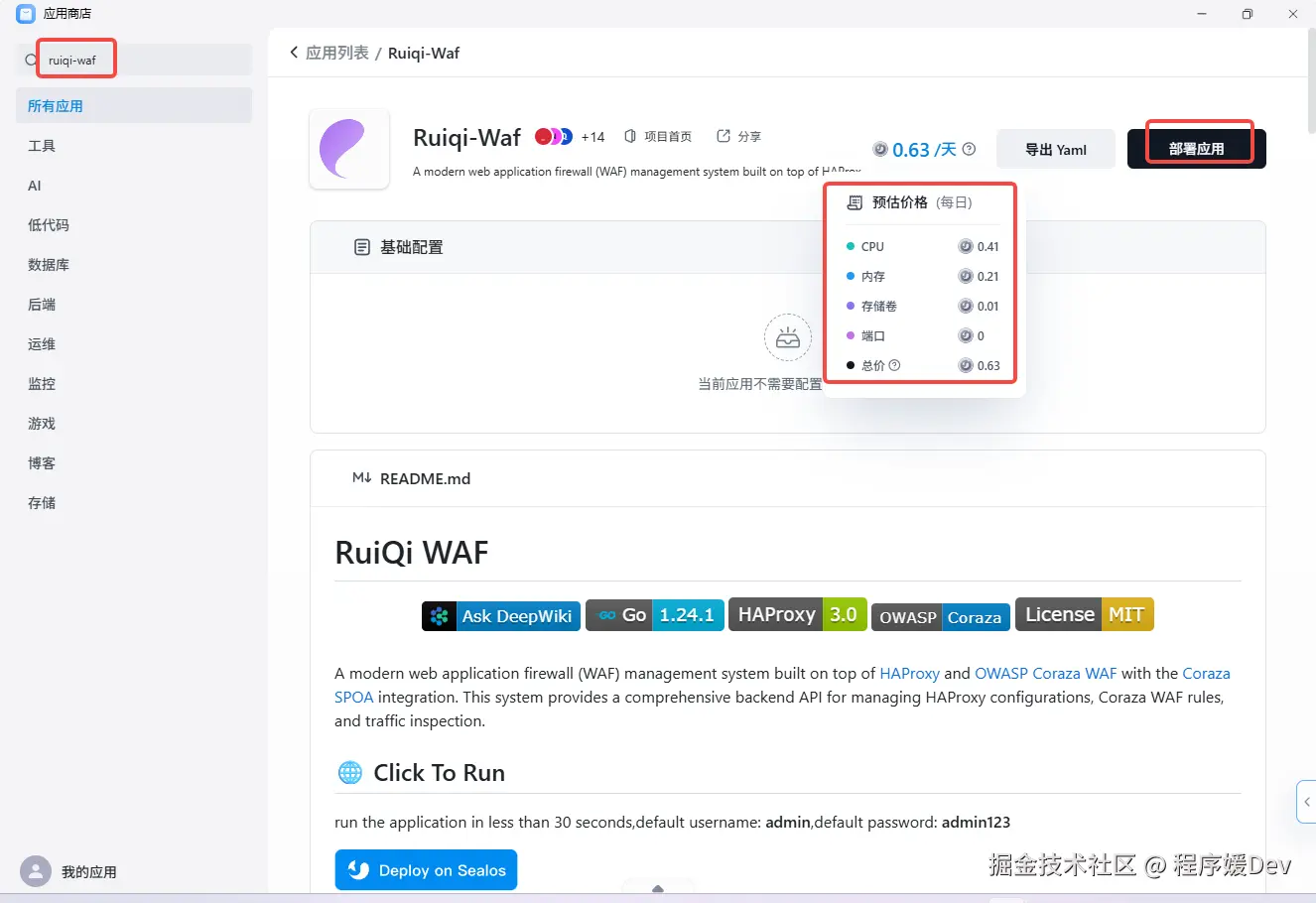
Task: Click the 存储卷 price row
Action: click(x=923, y=306)
